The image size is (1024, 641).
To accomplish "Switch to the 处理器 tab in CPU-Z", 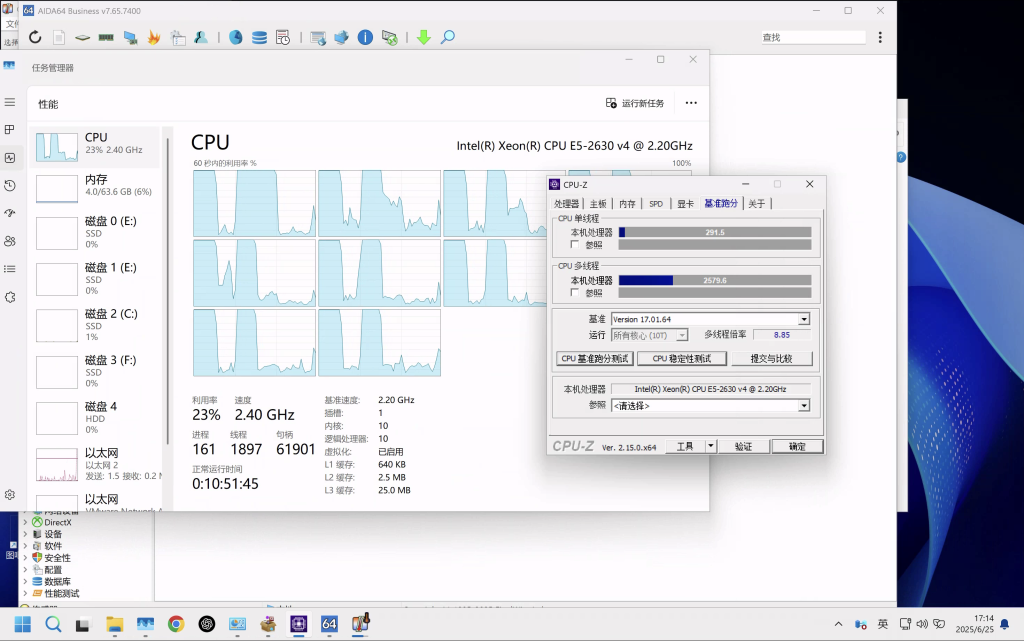I will coord(567,204).
